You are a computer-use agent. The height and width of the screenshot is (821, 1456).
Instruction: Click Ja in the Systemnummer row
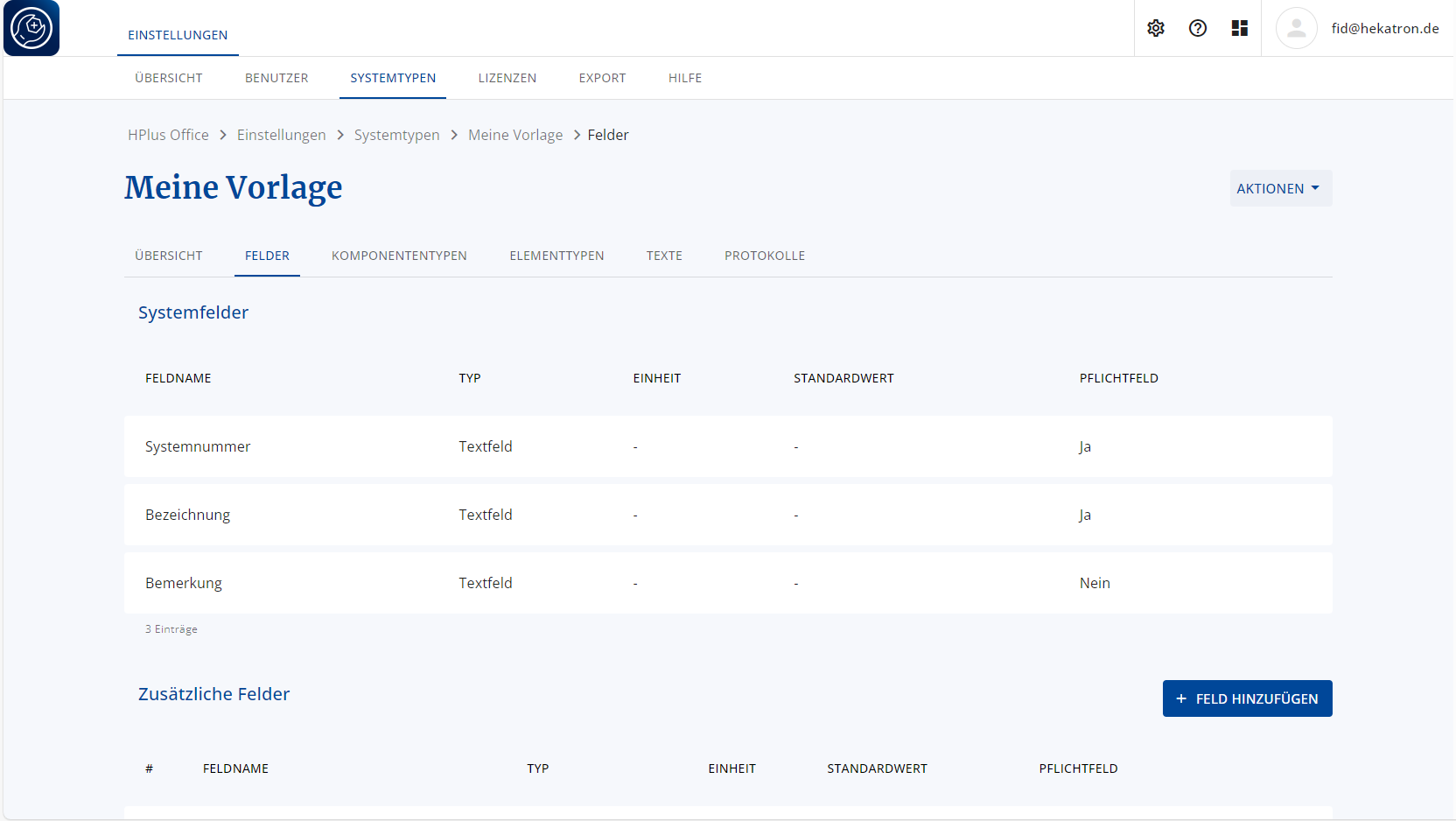pyautogui.click(x=1085, y=446)
